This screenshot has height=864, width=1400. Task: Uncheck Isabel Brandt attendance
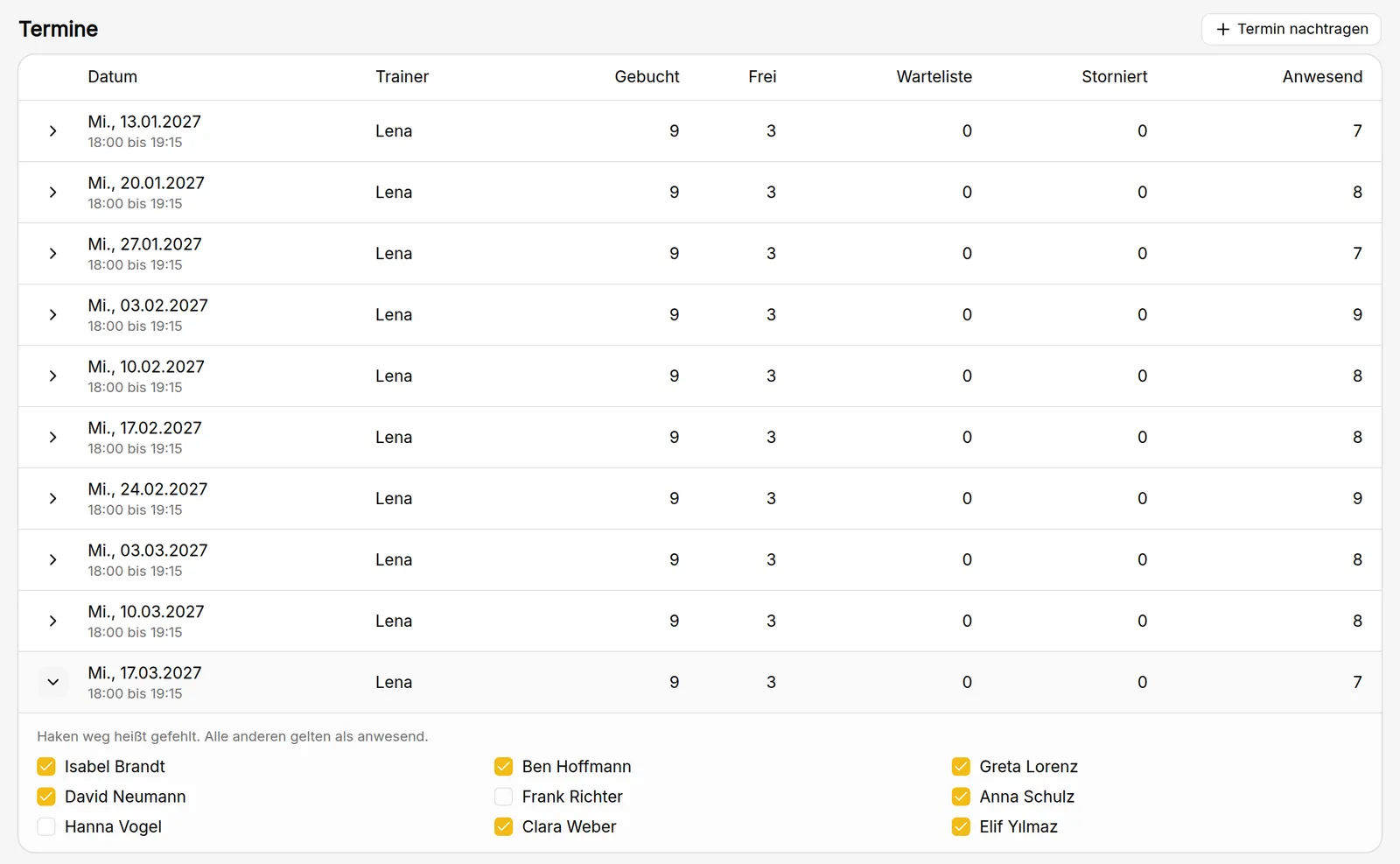pyautogui.click(x=46, y=767)
